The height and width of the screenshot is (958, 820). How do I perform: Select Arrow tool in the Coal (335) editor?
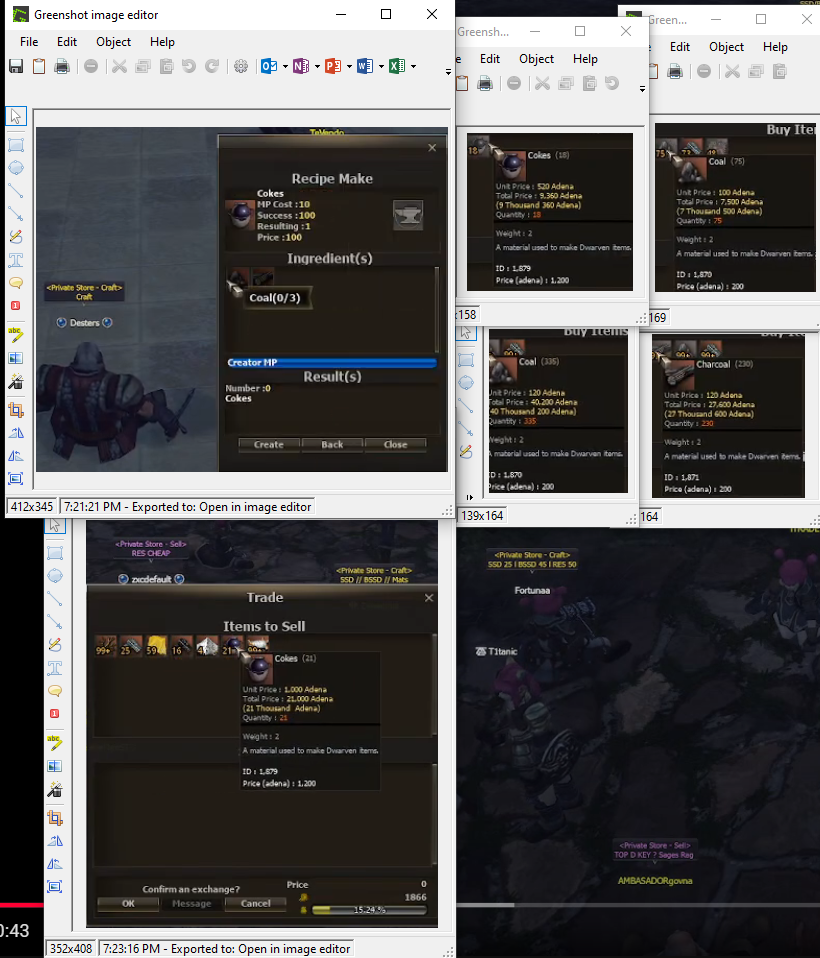[466, 428]
